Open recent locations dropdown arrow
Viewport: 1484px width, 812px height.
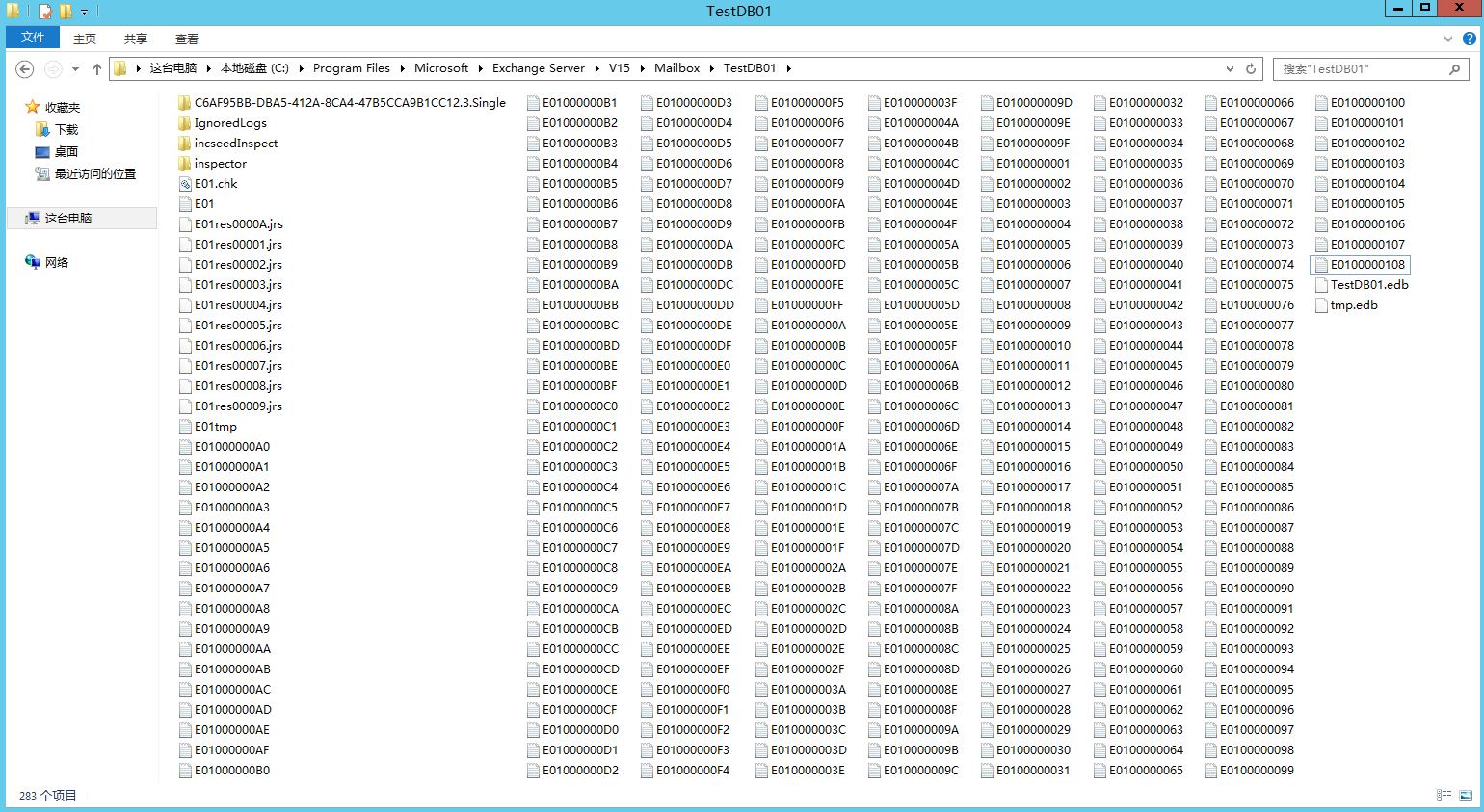click(x=75, y=69)
